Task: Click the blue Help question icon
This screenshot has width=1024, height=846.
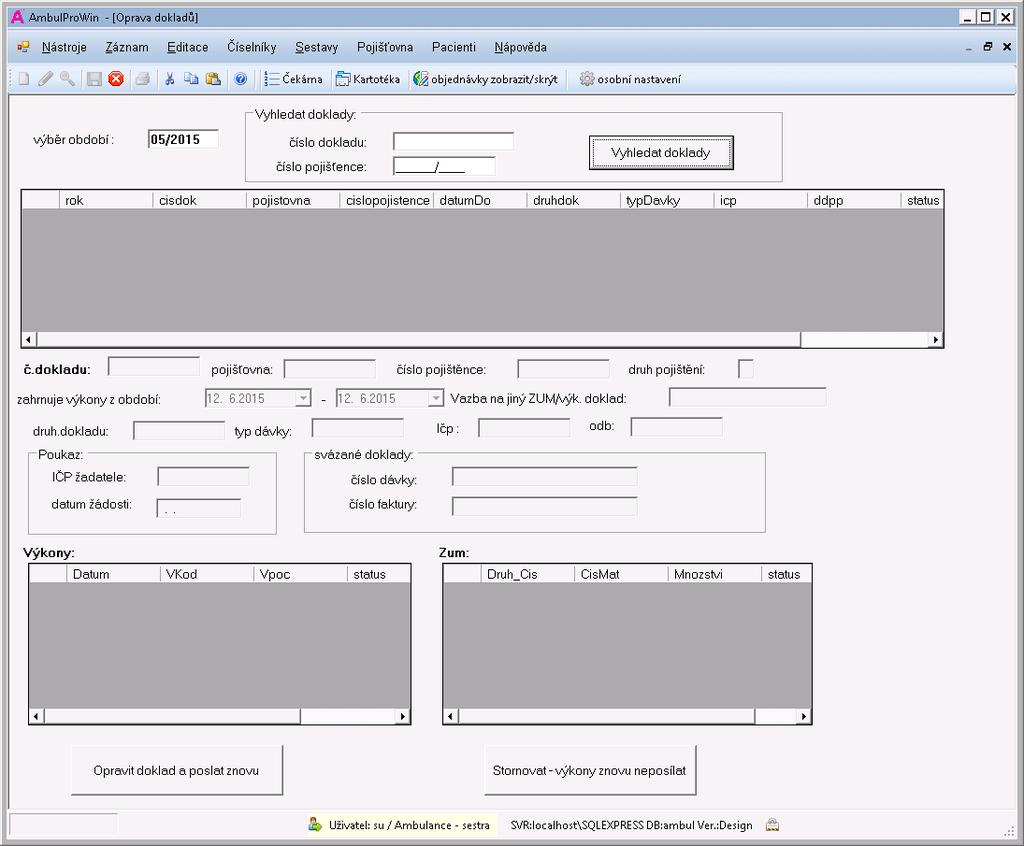Action: pos(240,79)
